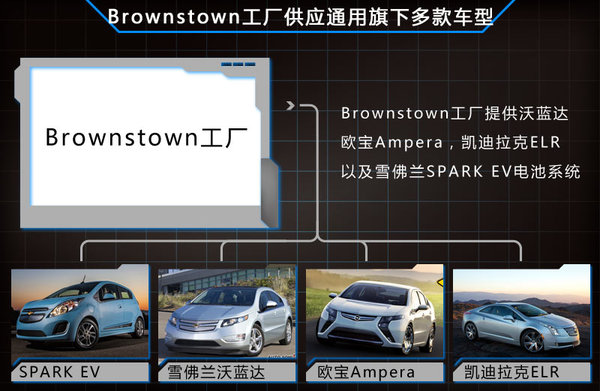Click the front wheel of the Cadillac ELR
The width and height of the screenshot is (600, 391).
[532, 340]
